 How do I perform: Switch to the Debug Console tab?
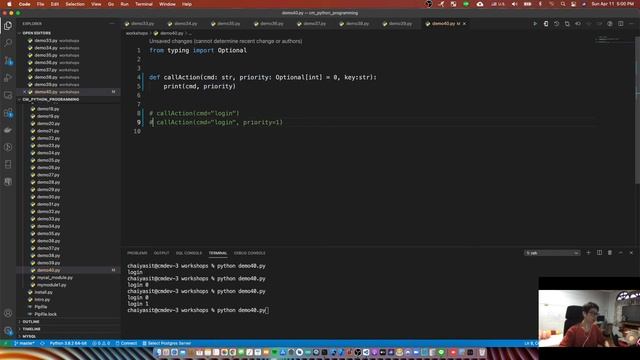[249, 253]
